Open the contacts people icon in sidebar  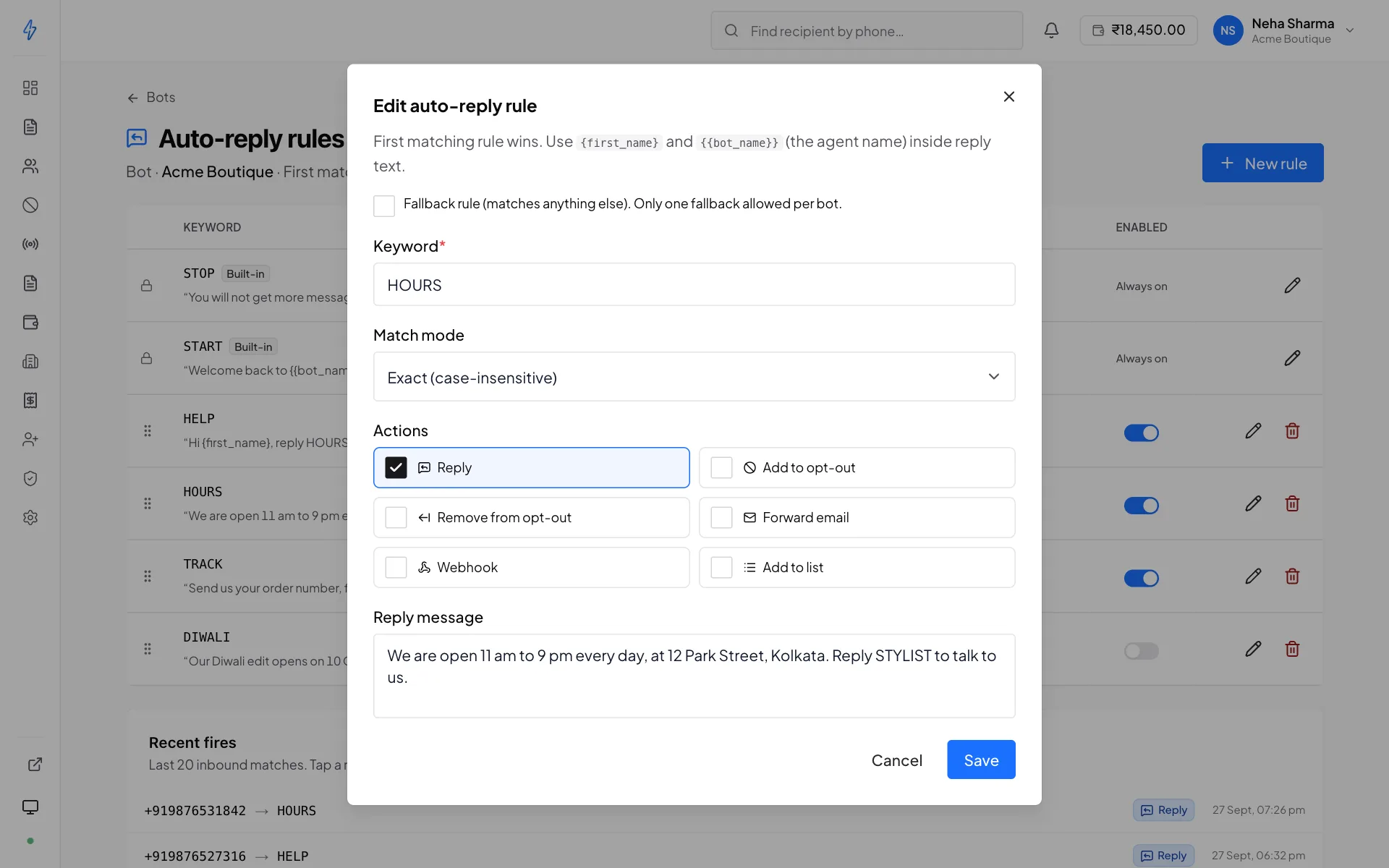[x=30, y=166]
